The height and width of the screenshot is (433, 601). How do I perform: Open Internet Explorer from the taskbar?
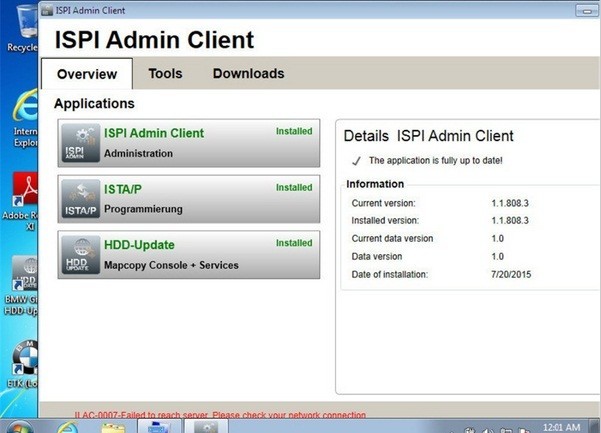click(68, 426)
